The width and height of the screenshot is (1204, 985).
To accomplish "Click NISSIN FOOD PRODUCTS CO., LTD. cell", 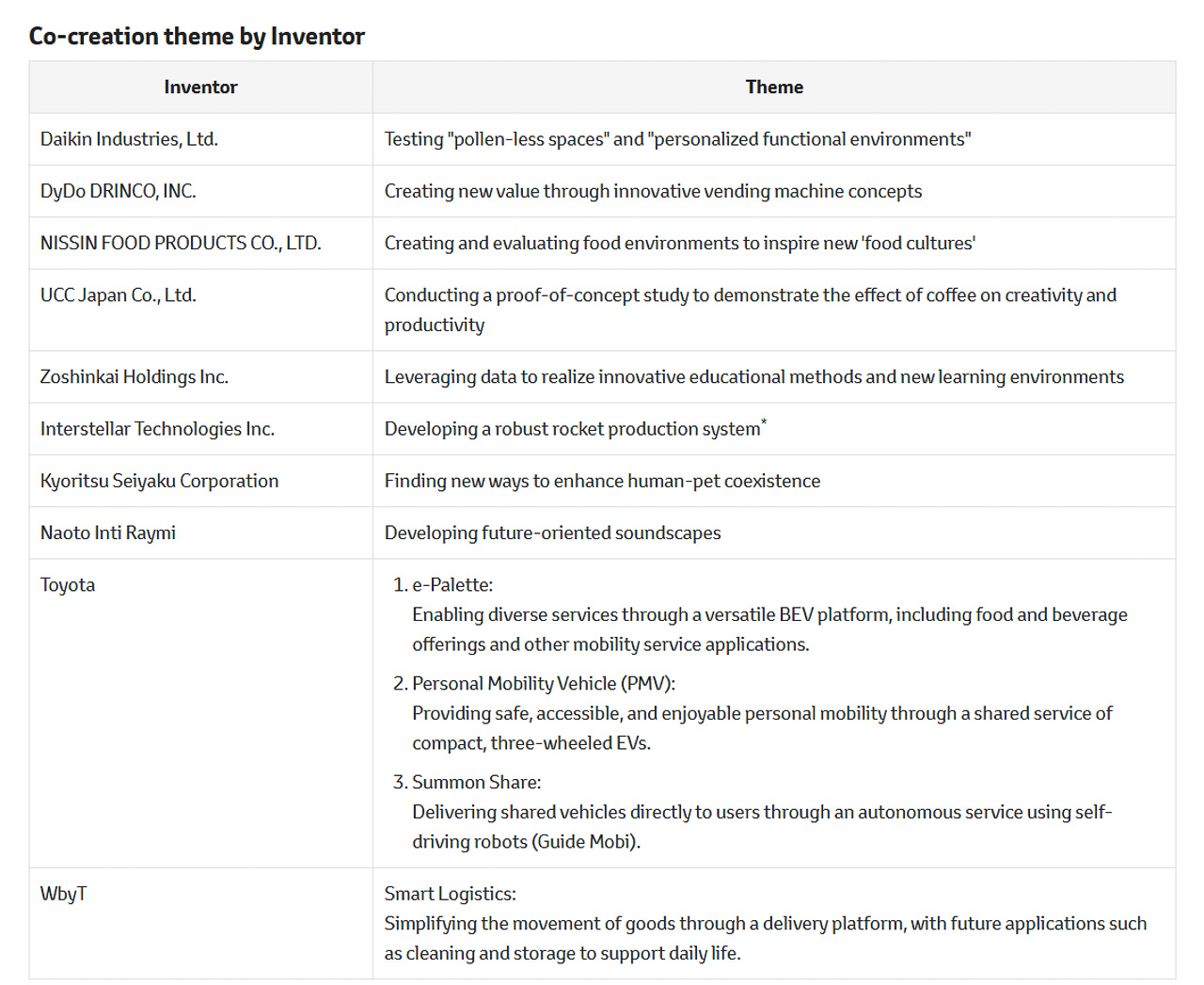I will coord(181,243).
